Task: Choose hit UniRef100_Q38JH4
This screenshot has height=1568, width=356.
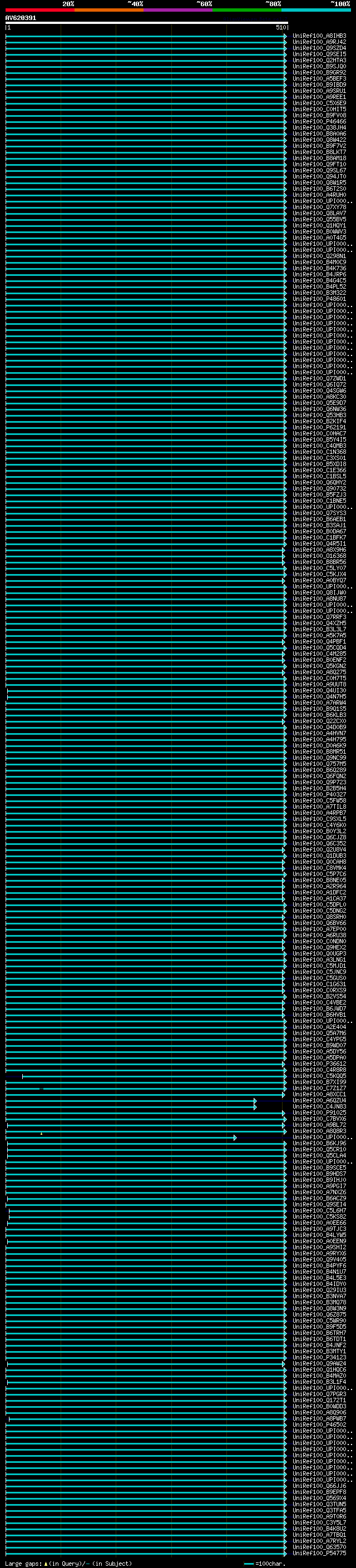Action: [x=319, y=128]
